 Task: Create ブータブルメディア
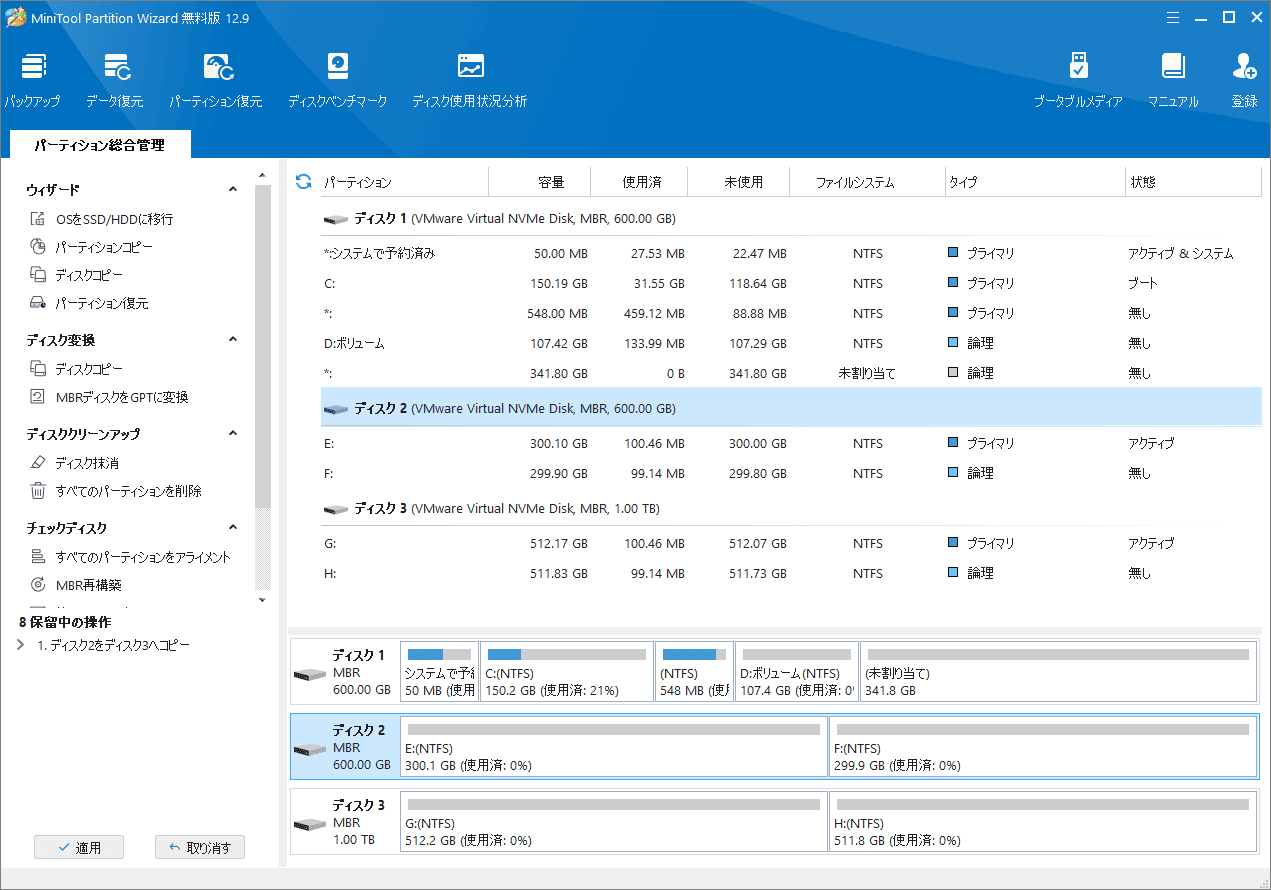click(x=1078, y=80)
